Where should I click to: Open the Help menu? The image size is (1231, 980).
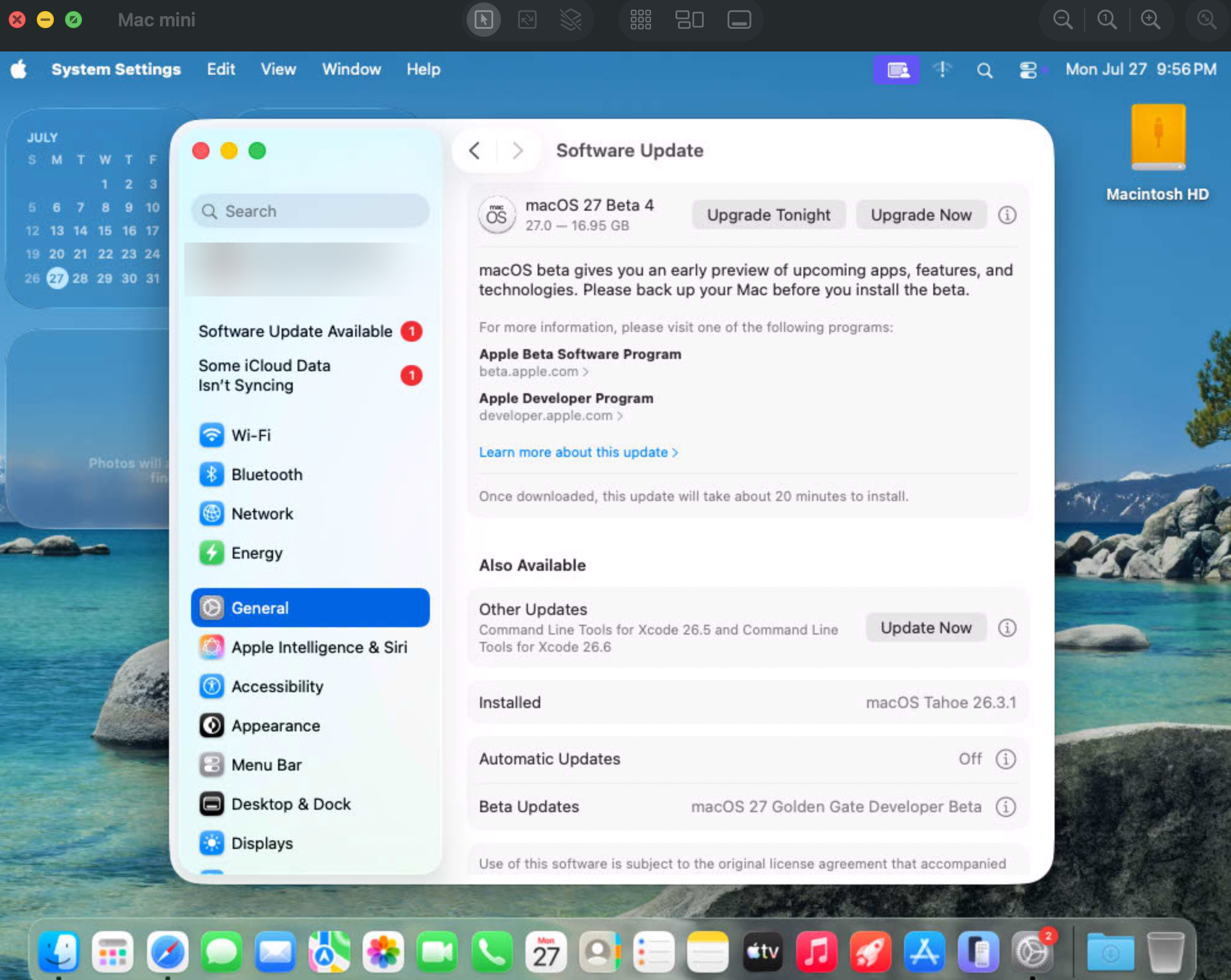point(423,69)
